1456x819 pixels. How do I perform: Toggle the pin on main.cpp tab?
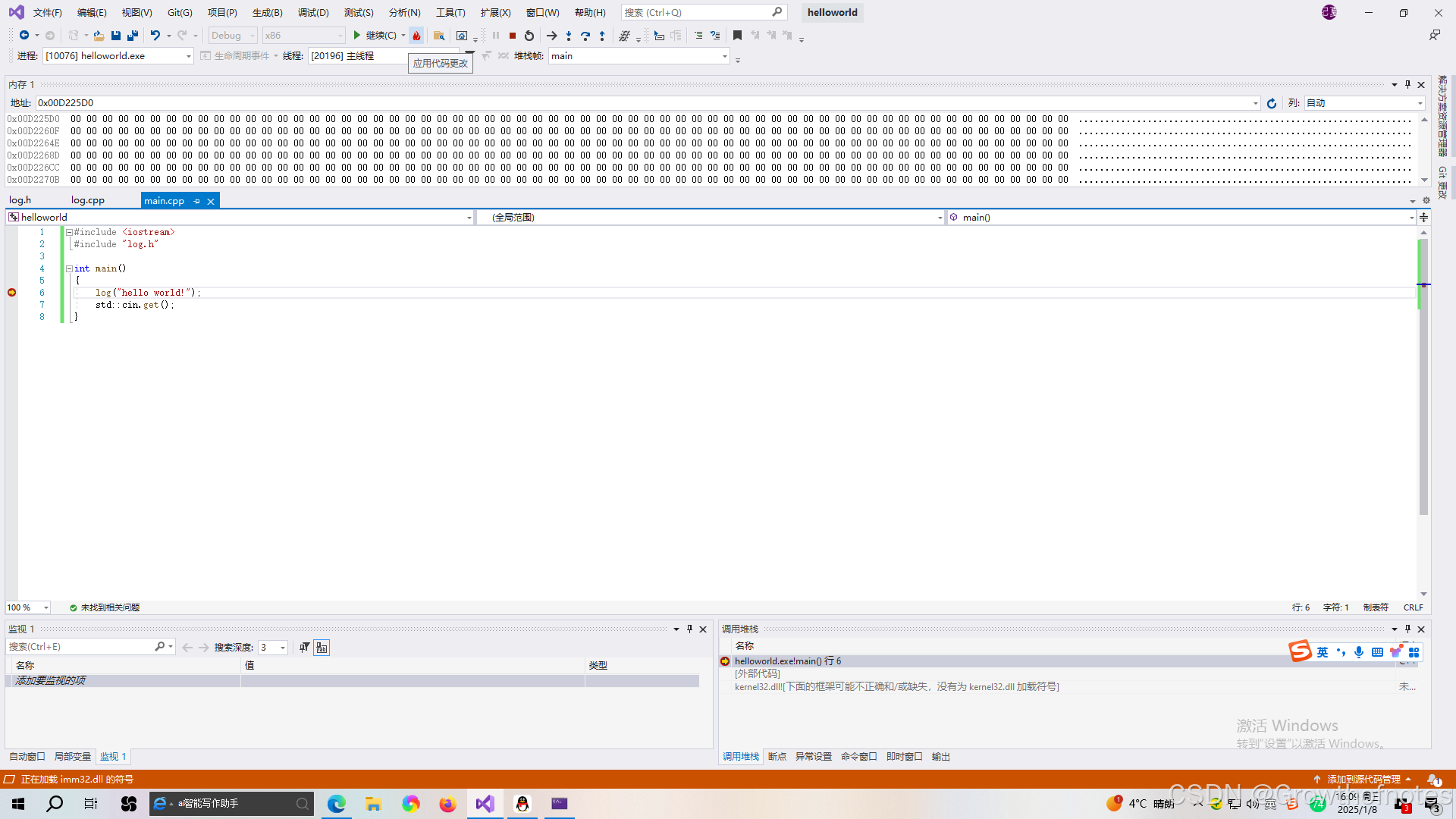click(196, 201)
